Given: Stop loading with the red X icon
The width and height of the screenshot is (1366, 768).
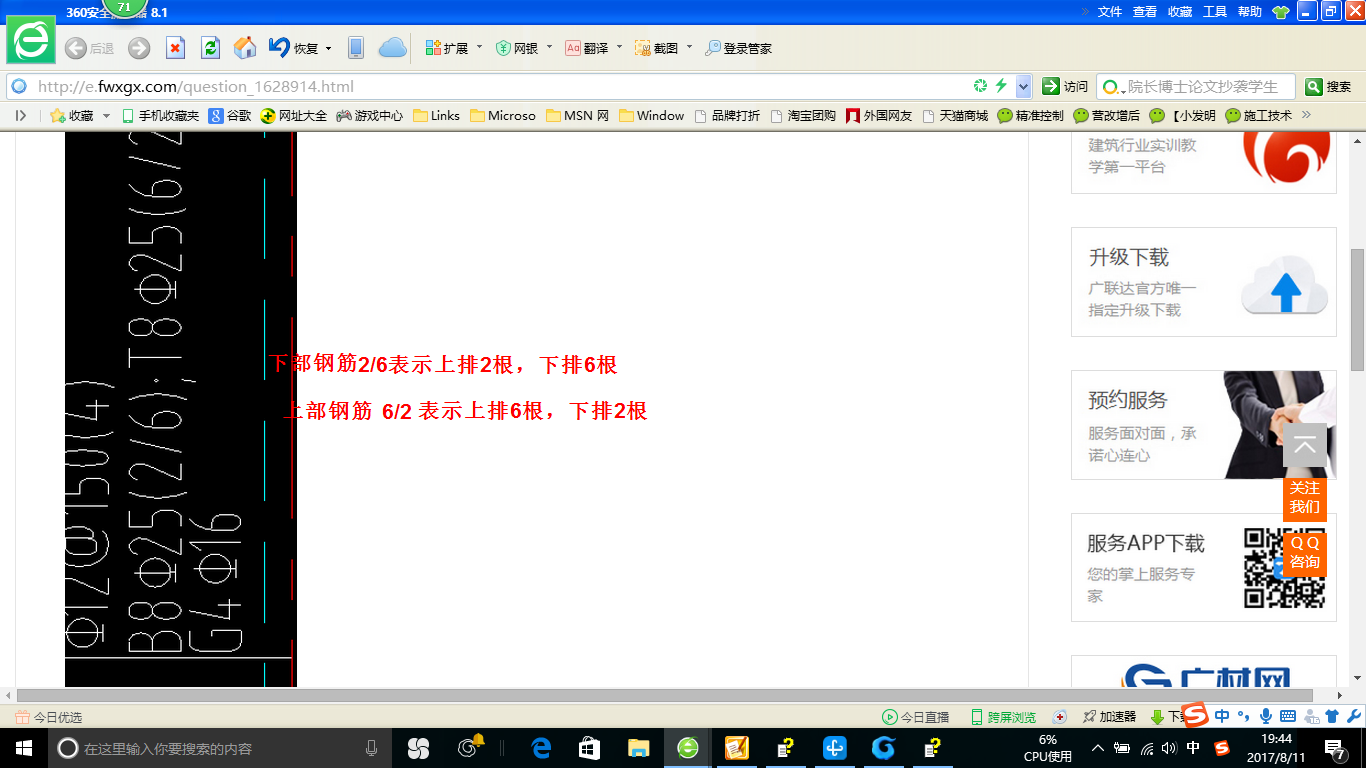Looking at the screenshot, I should point(175,48).
